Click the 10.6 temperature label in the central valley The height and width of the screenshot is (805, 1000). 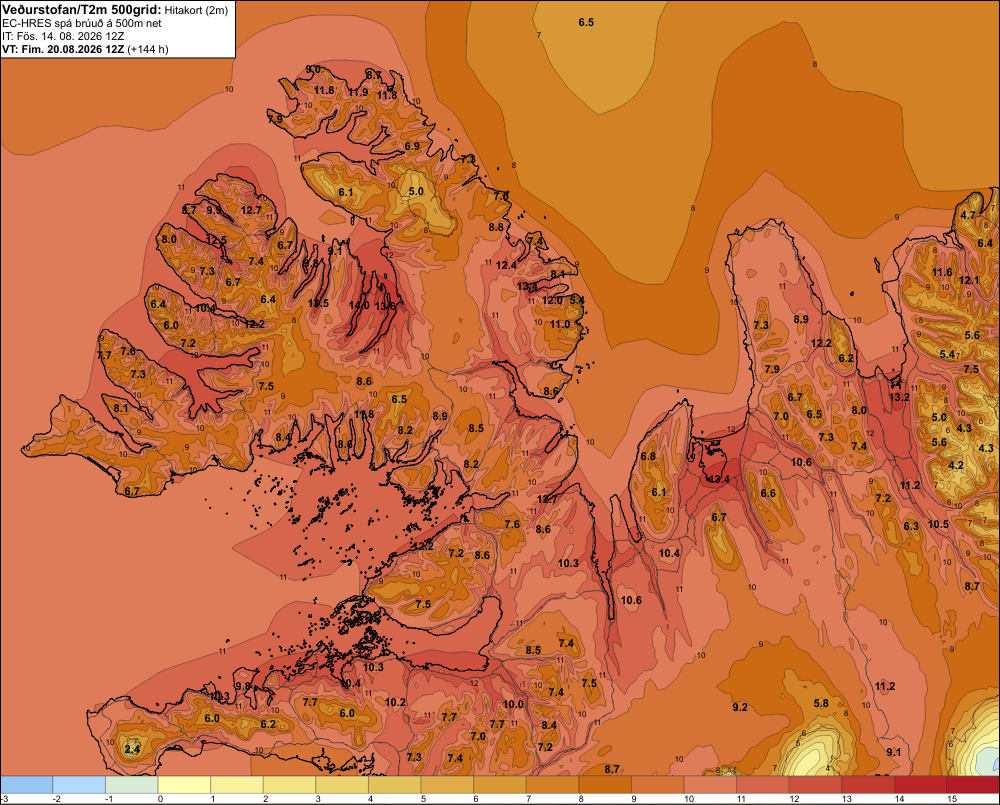631,600
